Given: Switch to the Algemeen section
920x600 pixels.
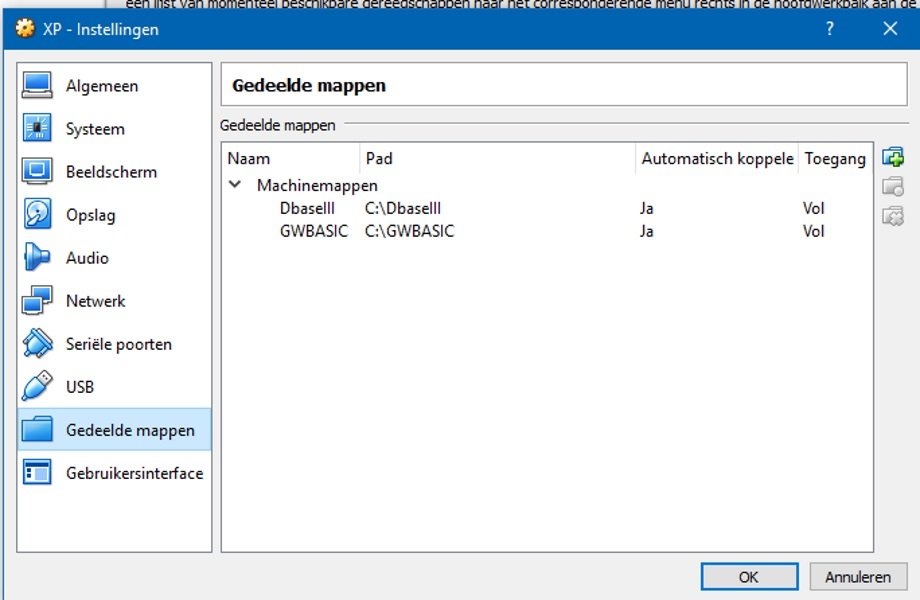Looking at the screenshot, I should click(114, 86).
